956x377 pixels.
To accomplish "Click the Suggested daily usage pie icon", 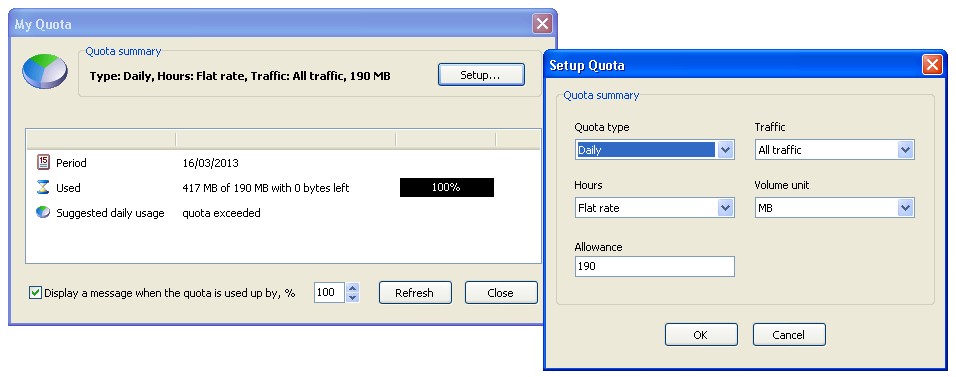I will click(x=43, y=212).
